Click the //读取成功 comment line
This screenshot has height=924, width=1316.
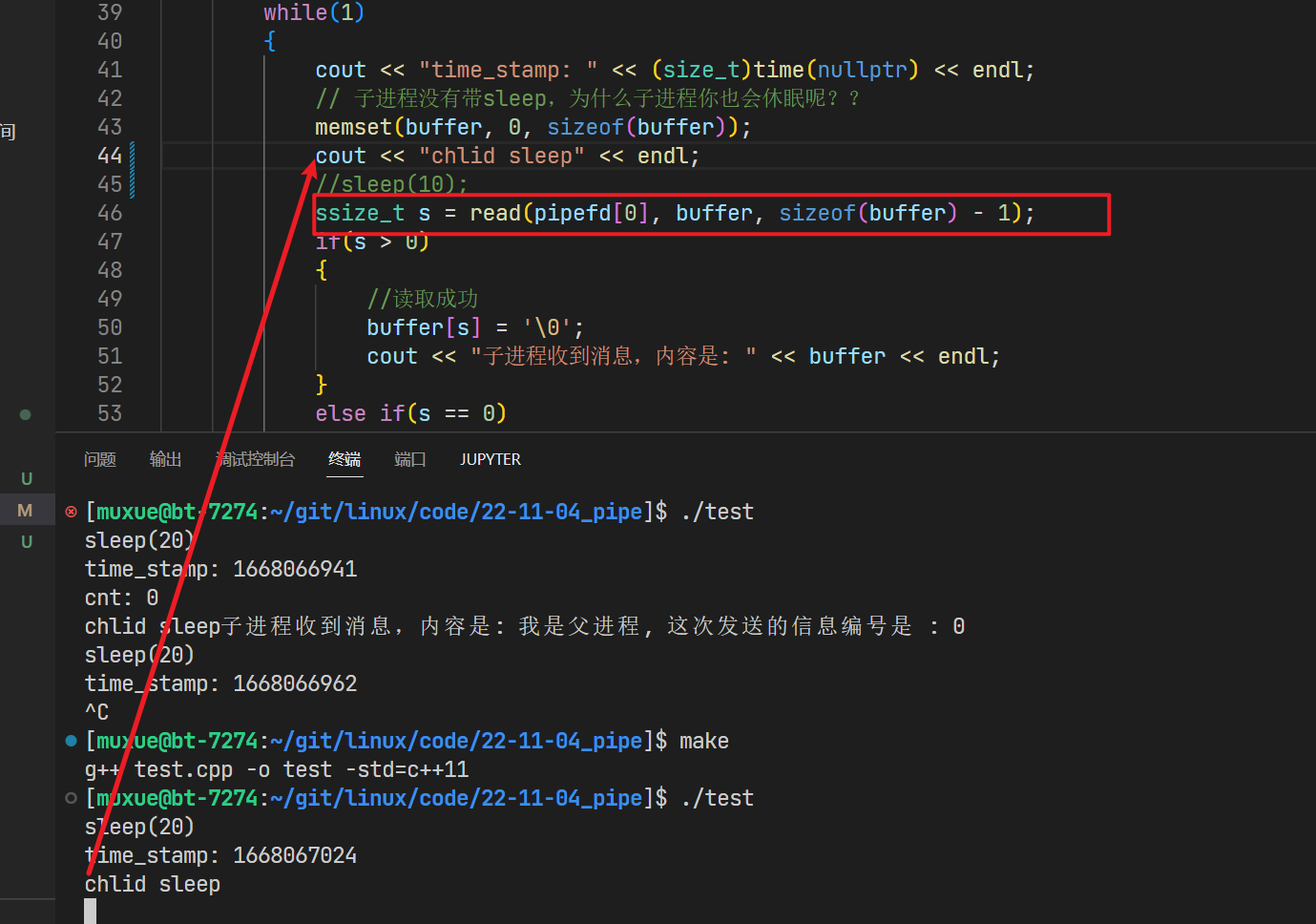point(423,299)
